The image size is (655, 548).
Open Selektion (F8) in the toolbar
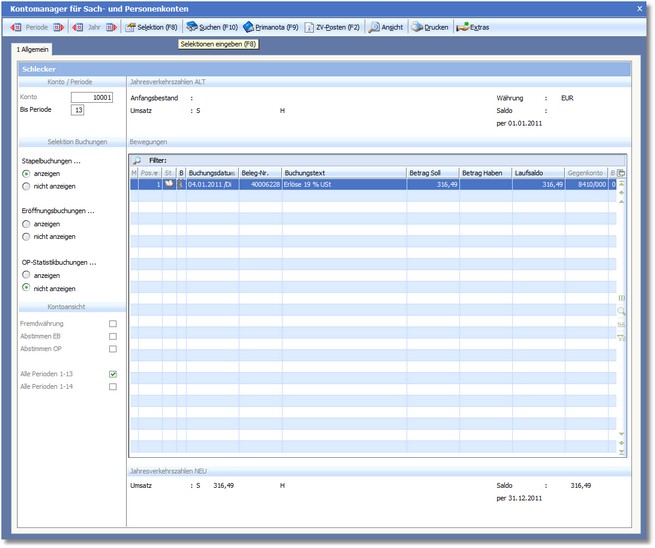(x=151, y=27)
